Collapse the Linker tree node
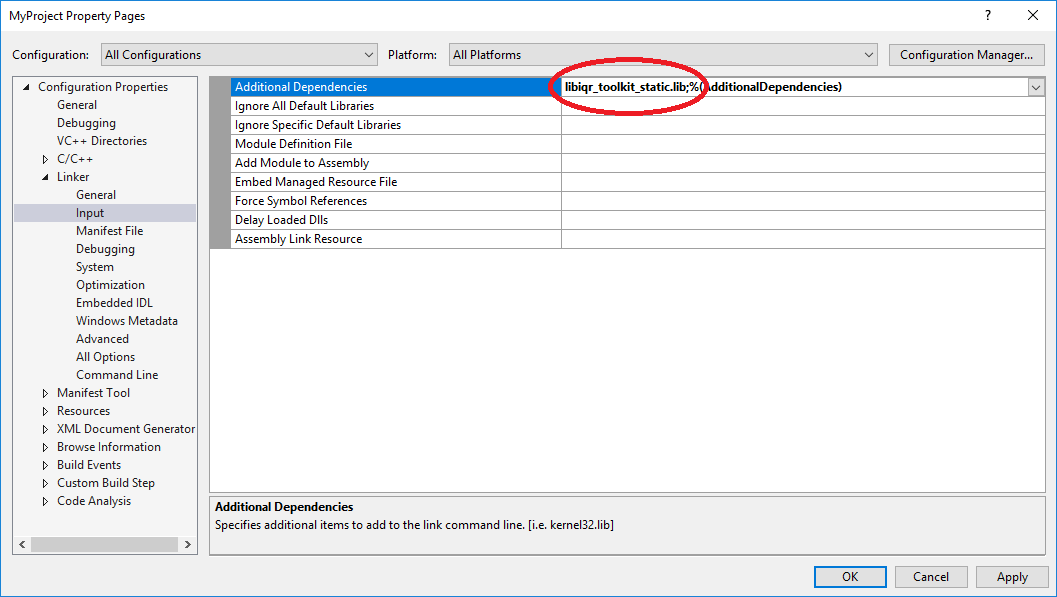This screenshot has height=597, width=1057. [x=44, y=176]
